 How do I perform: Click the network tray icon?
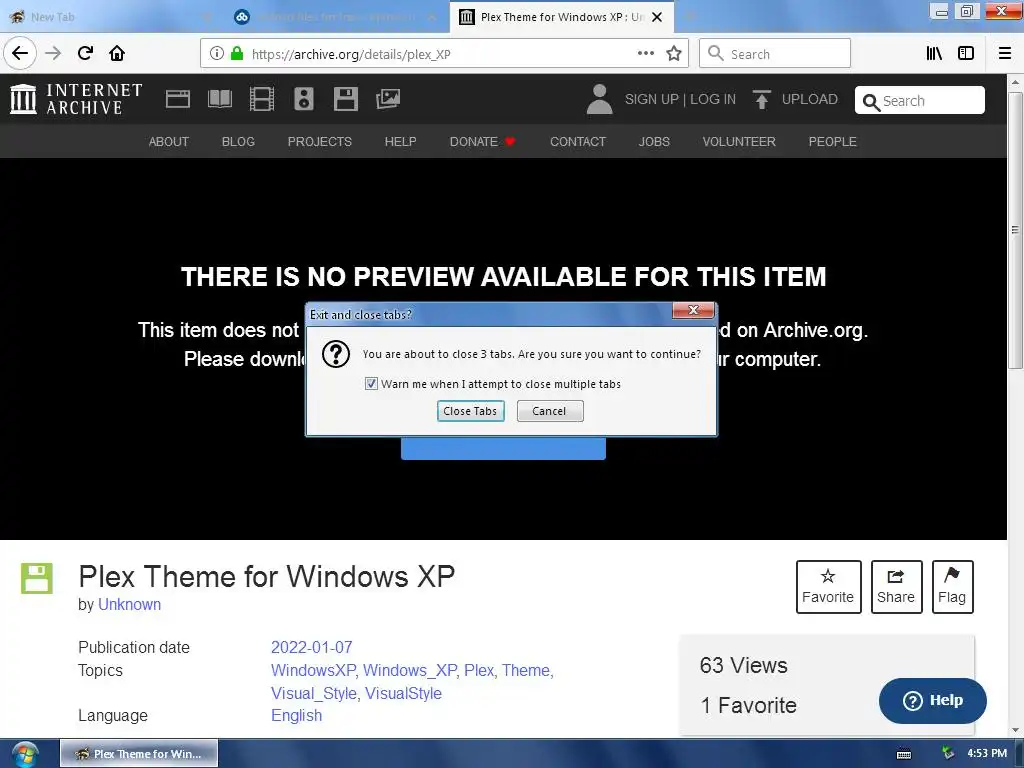pyautogui.click(x=948, y=753)
